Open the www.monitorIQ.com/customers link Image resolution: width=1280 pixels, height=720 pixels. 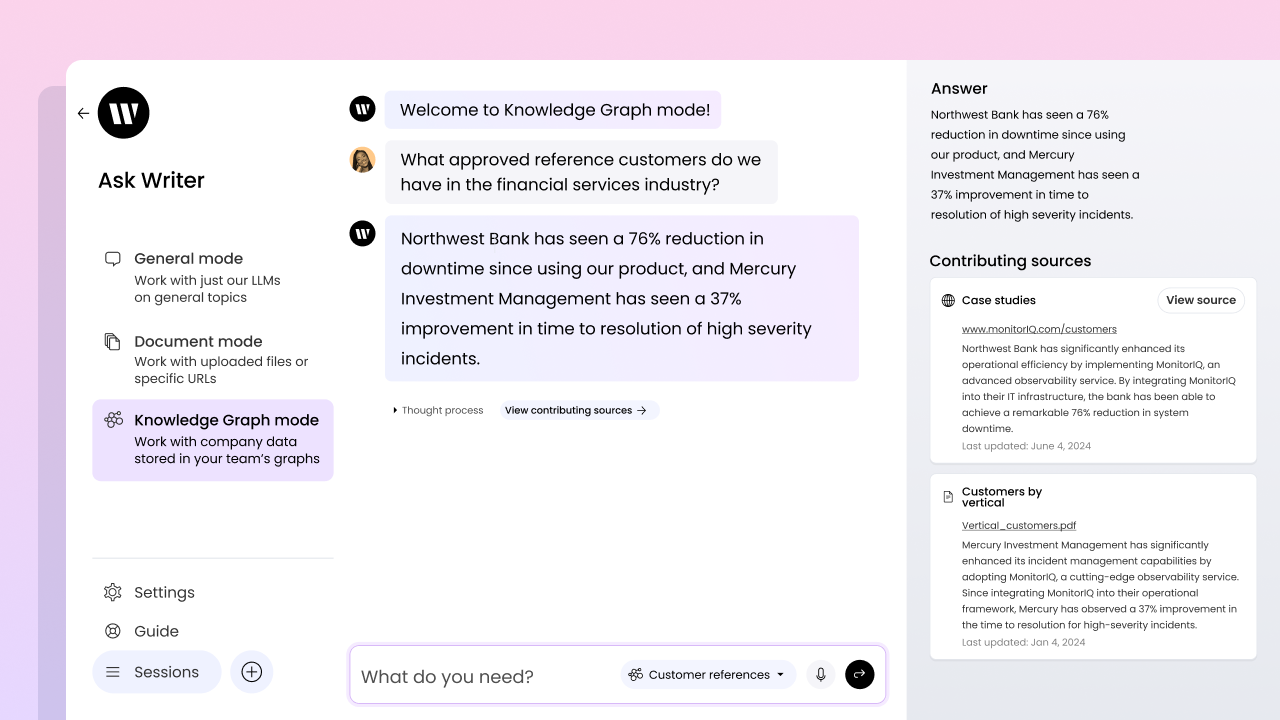click(x=1039, y=329)
